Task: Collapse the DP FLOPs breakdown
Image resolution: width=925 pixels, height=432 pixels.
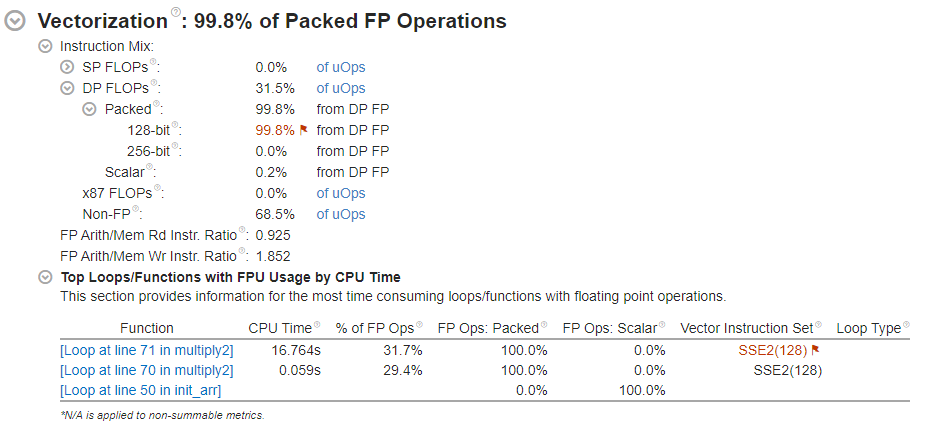Action: pyautogui.click(x=67, y=88)
